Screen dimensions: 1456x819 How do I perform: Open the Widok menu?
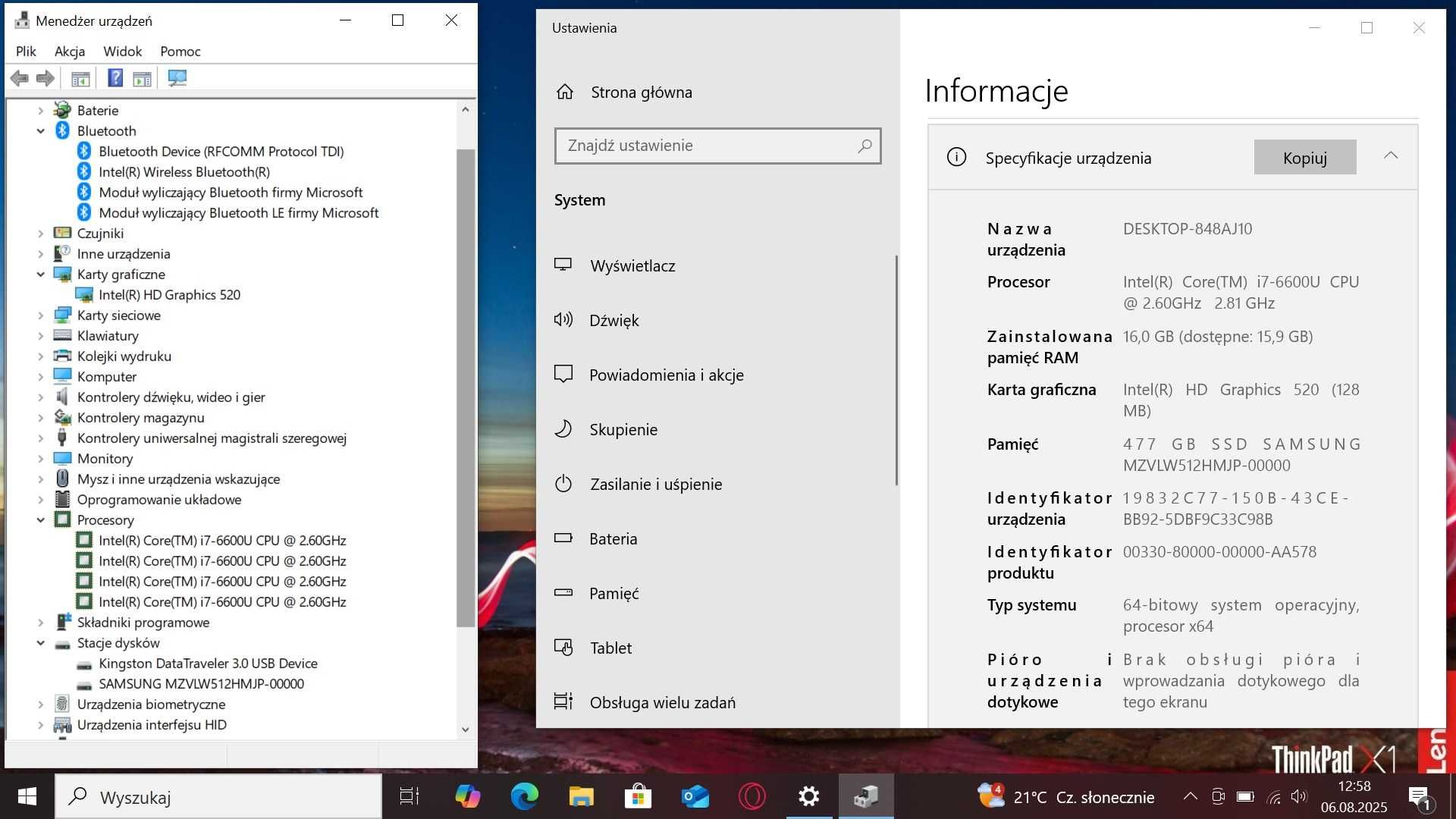122,52
